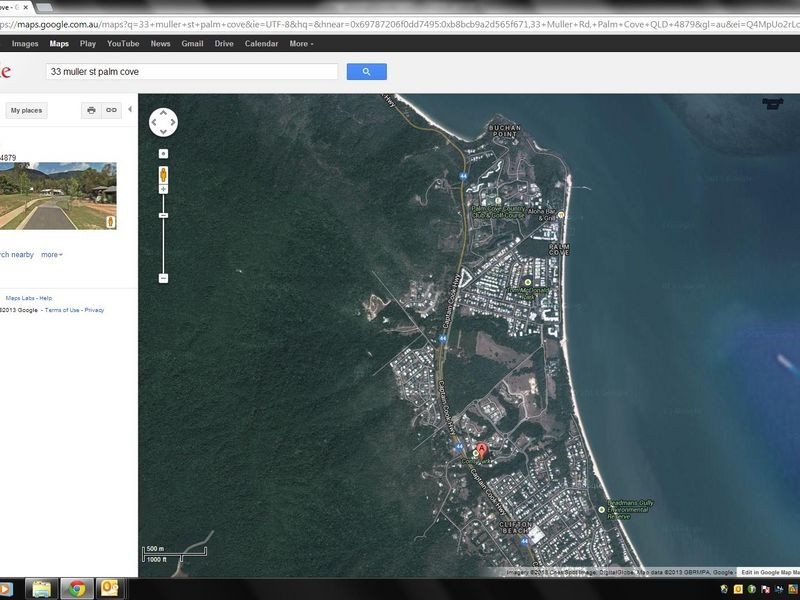Collapse the left side panel arrow

click(x=130, y=109)
